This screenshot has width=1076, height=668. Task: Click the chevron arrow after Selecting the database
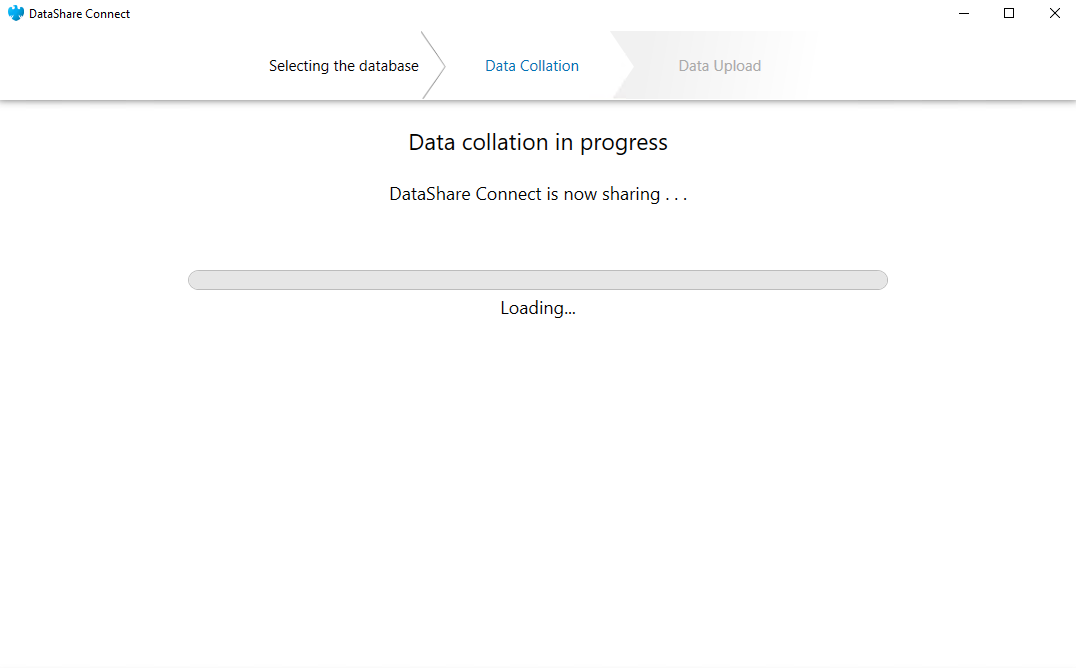coord(436,65)
